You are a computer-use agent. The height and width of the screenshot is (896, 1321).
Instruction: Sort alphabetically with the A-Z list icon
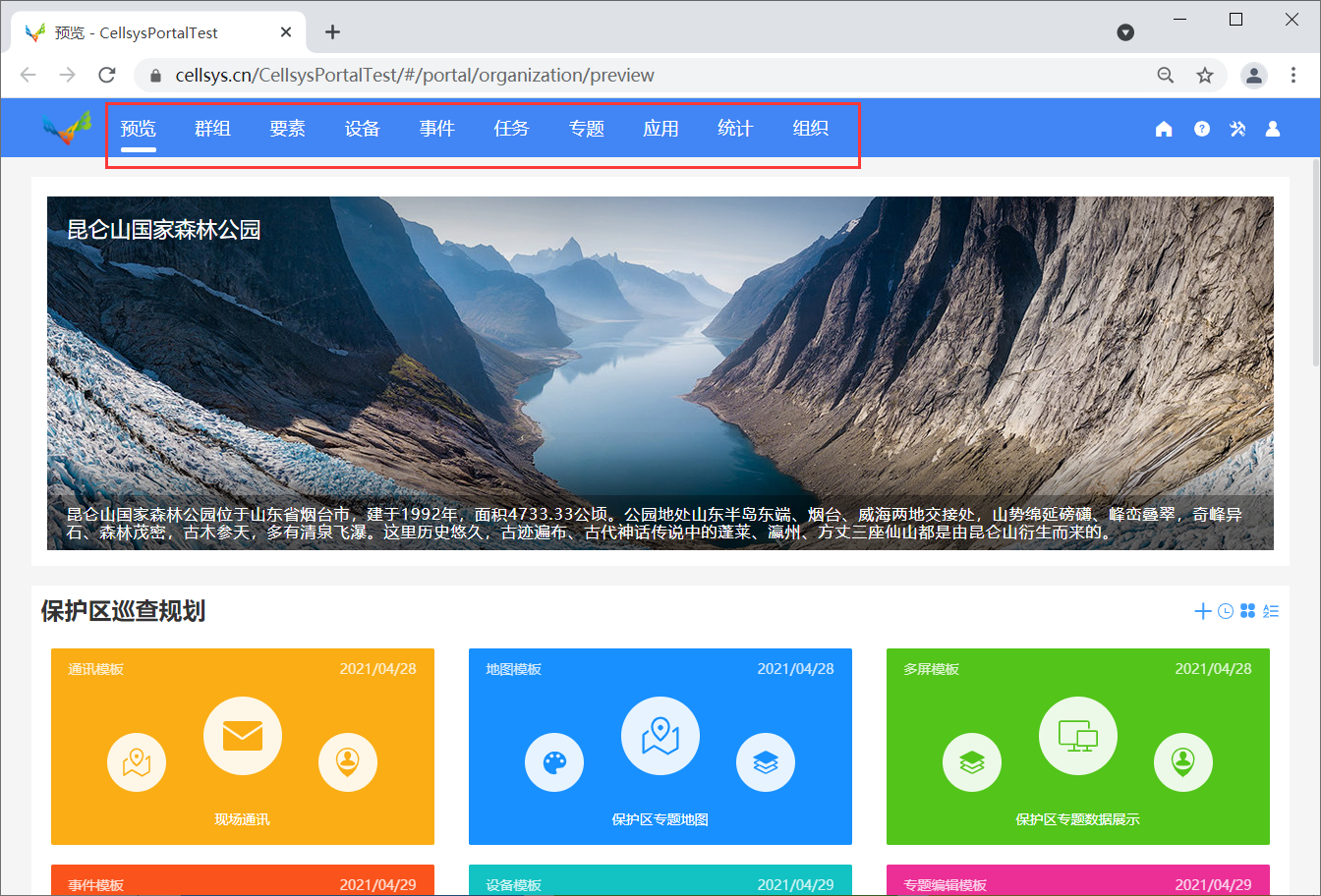[x=1271, y=611]
